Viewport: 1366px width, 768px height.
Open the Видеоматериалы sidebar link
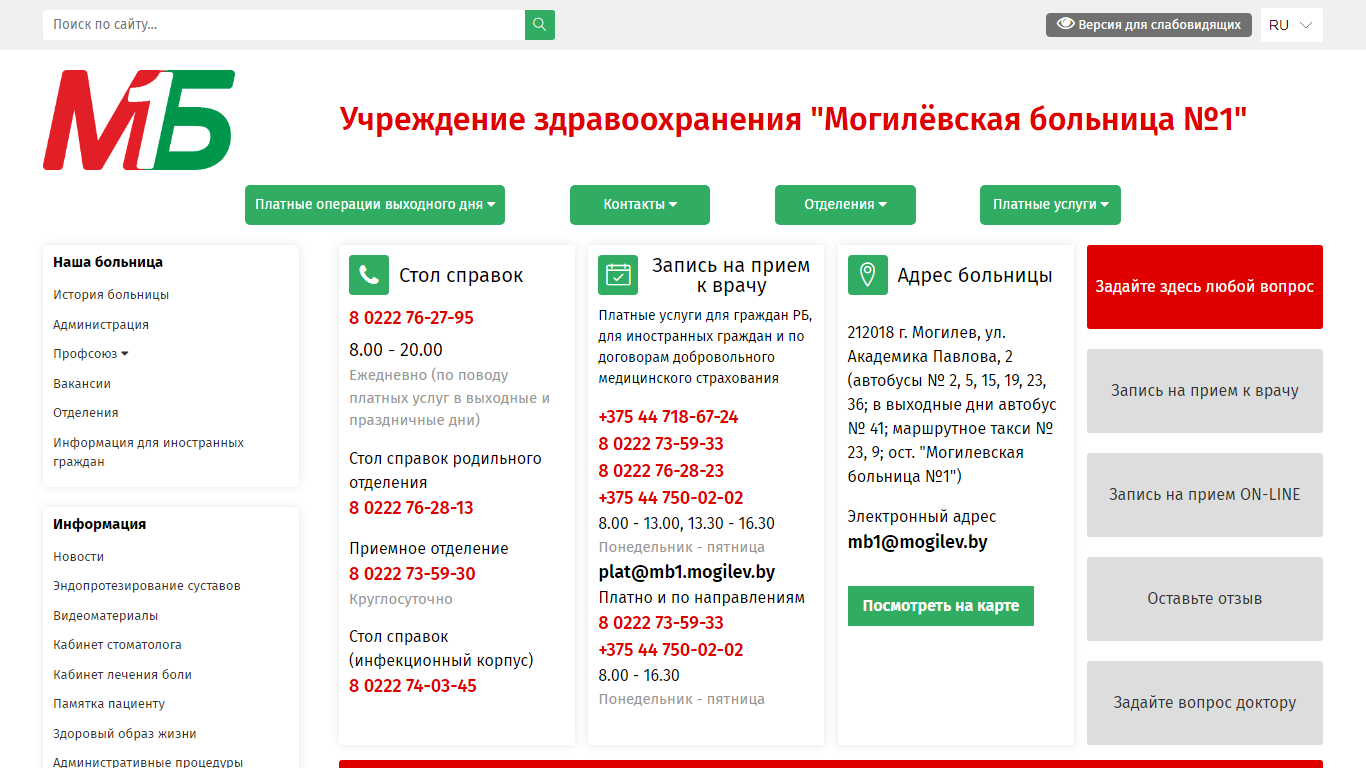click(x=105, y=616)
